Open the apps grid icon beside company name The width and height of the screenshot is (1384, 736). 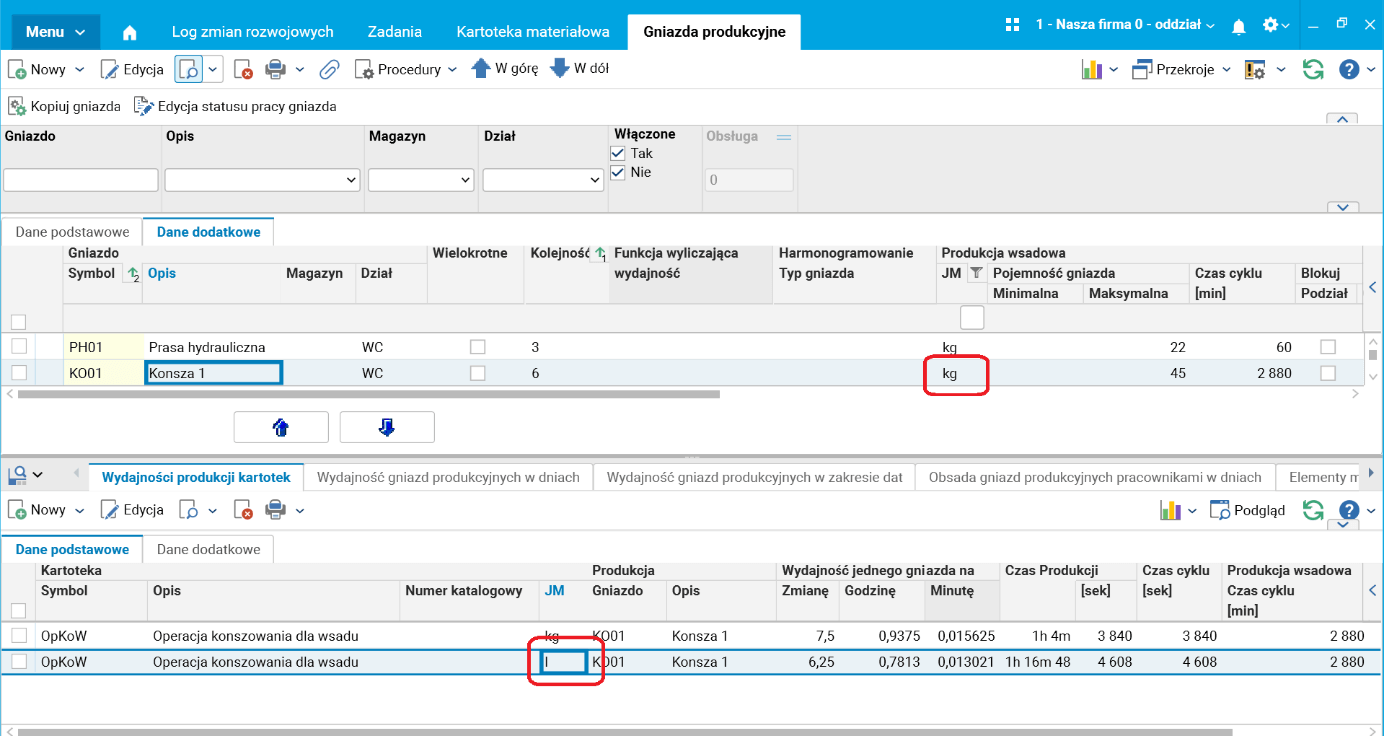(1013, 25)
